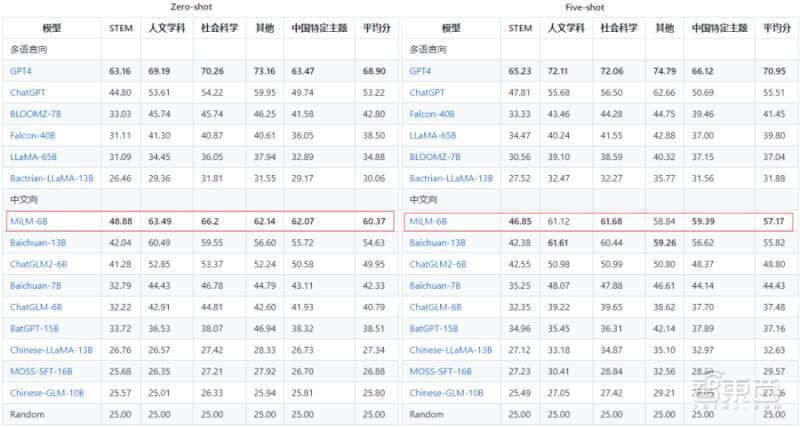800x427 pixels.
Task: Open Chinese-LLaMA-13B link in Five-shot table
Action: [x=451, y=350]
